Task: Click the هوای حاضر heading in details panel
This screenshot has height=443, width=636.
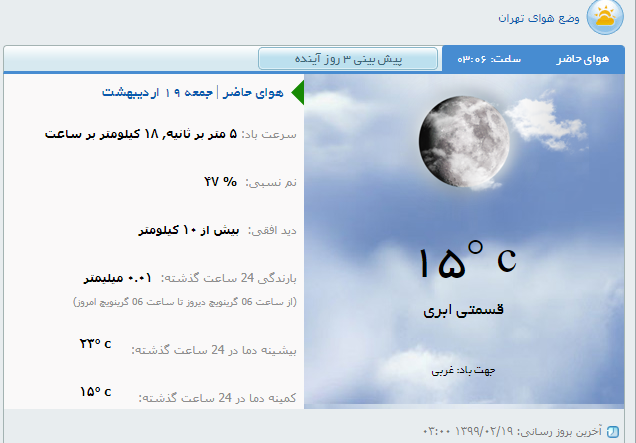Action: pyautogui.click(x=253, y=92)
